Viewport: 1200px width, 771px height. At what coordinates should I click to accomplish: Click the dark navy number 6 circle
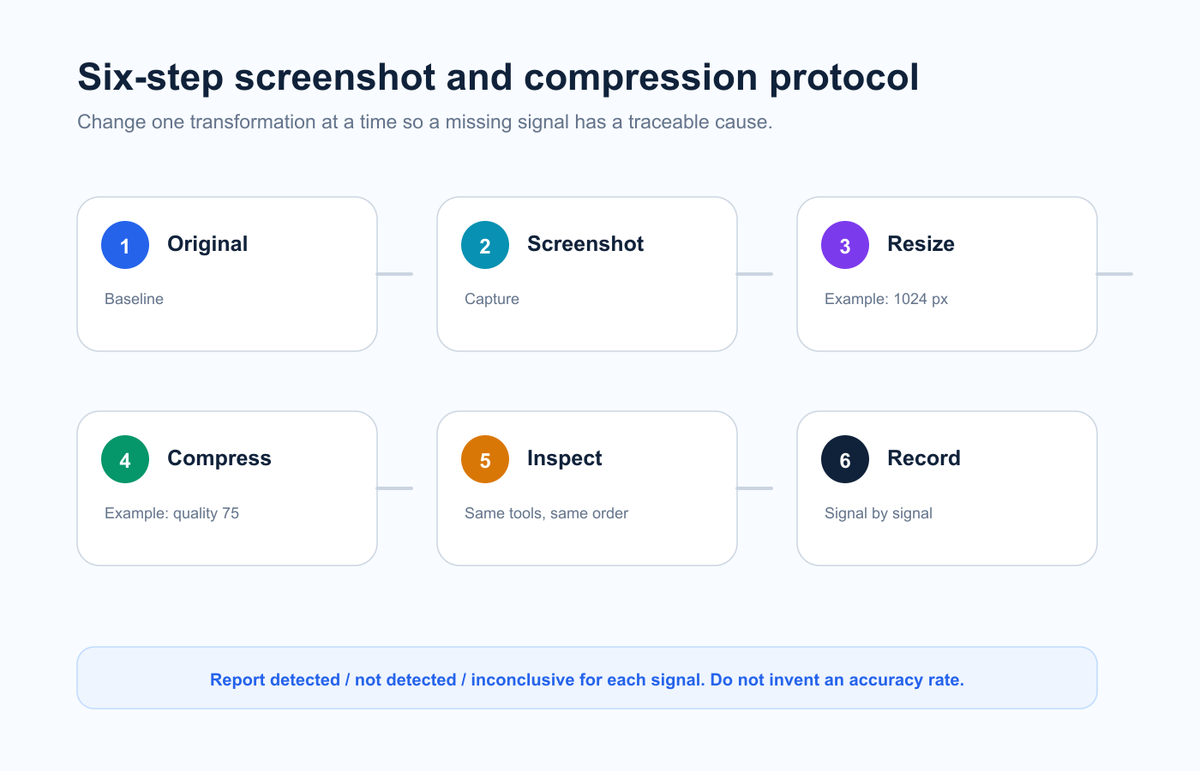845,459
